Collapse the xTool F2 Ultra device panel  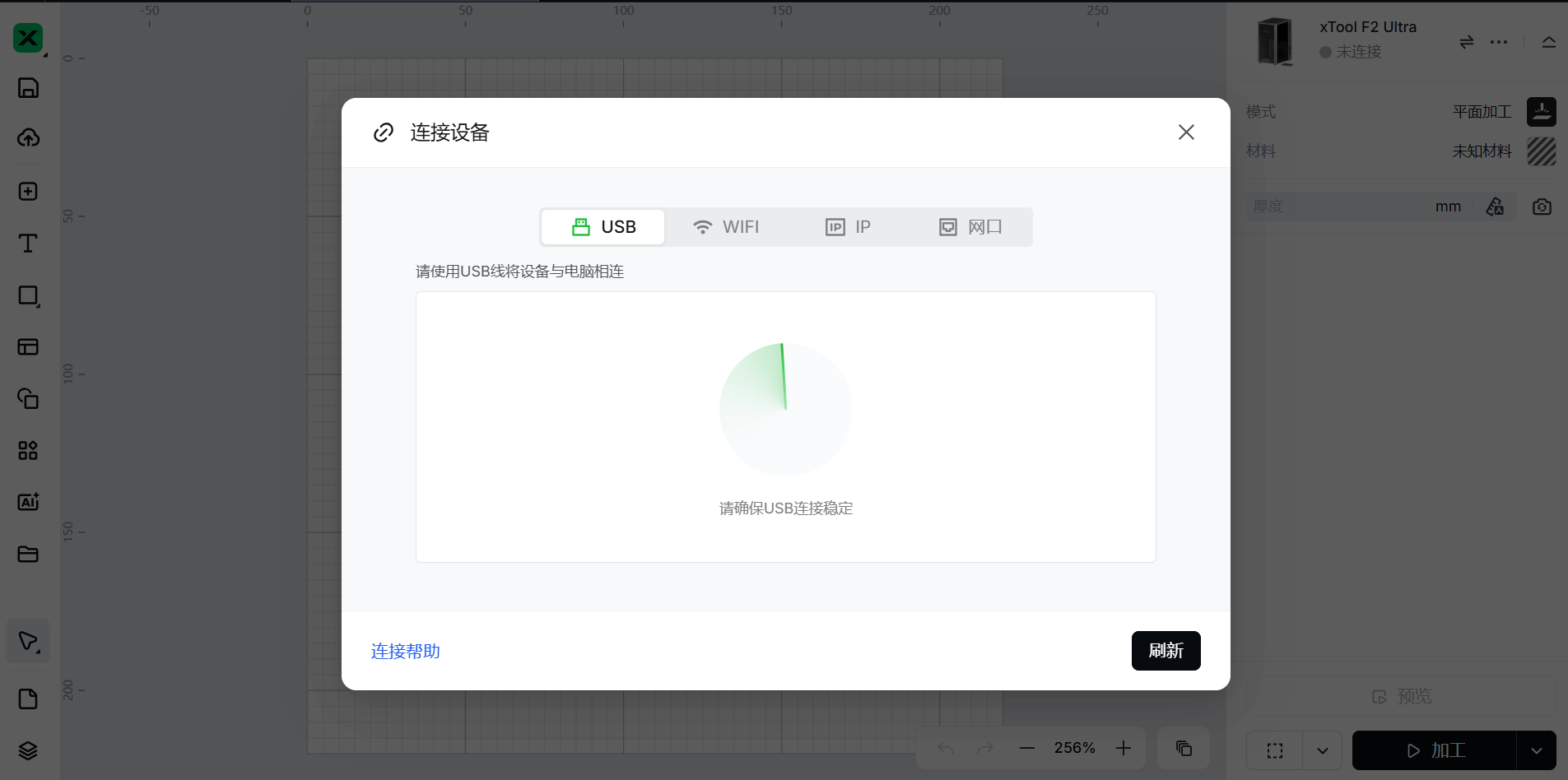point(1548,42)
